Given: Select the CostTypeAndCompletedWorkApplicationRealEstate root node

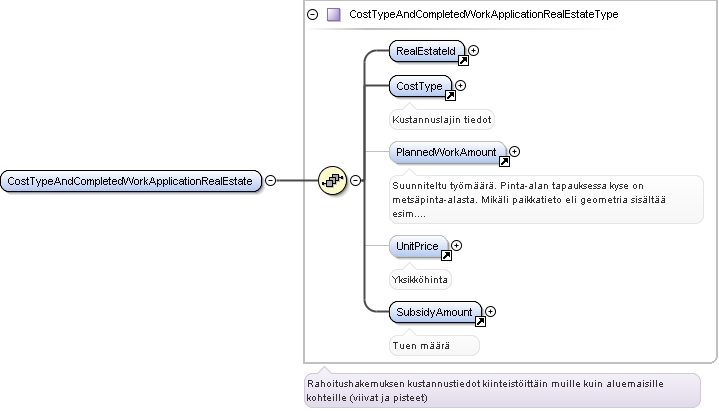Looking at the screenshot, I should [131, 181].
